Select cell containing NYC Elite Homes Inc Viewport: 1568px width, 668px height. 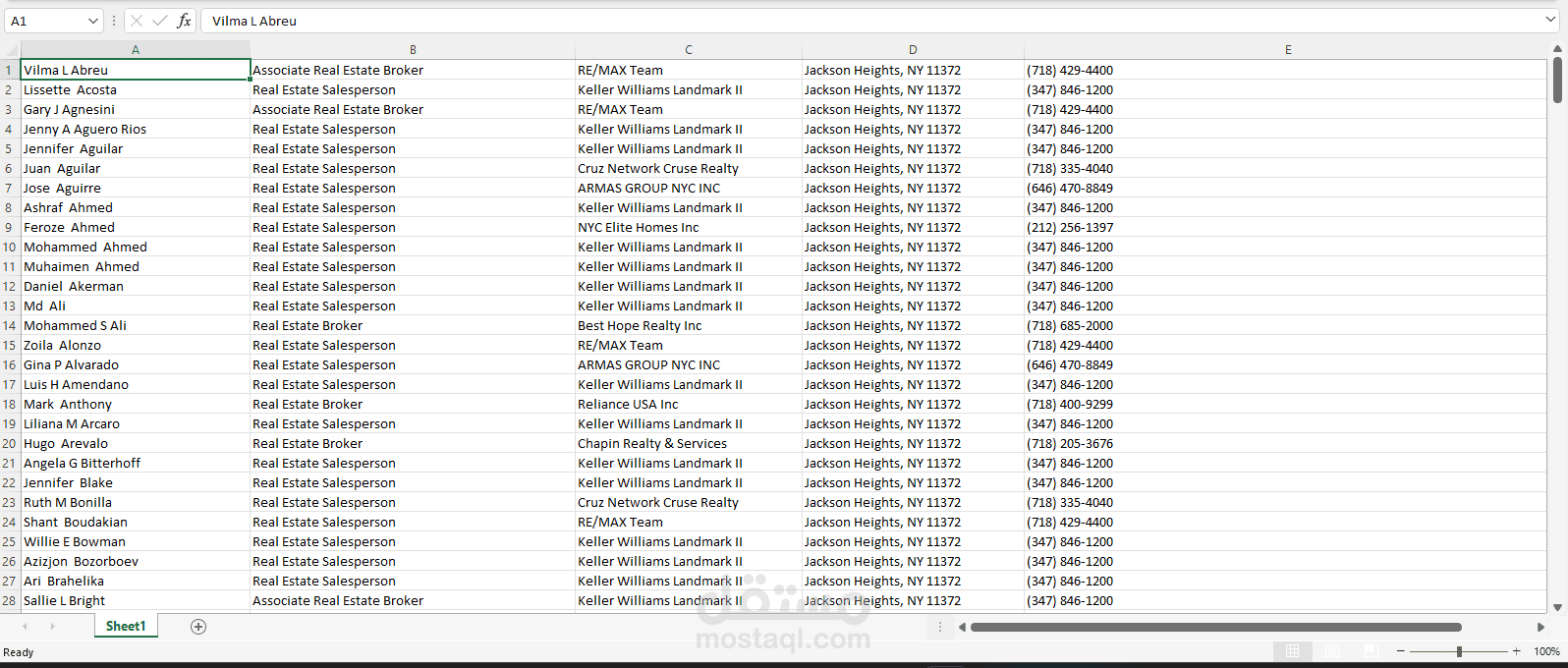click(x=689, y=227)
